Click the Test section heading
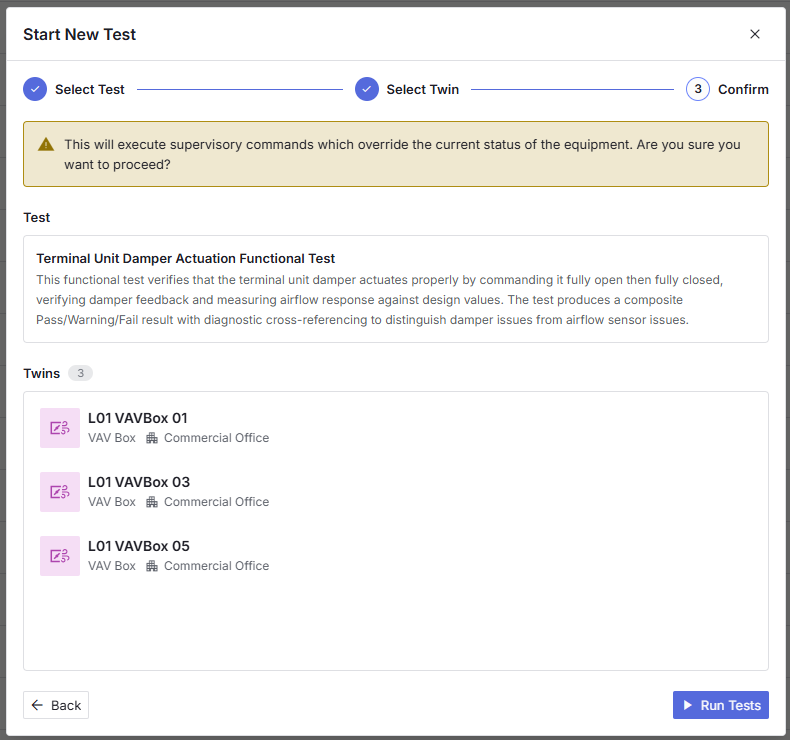The image size is (790, 740). click(37, 218)
